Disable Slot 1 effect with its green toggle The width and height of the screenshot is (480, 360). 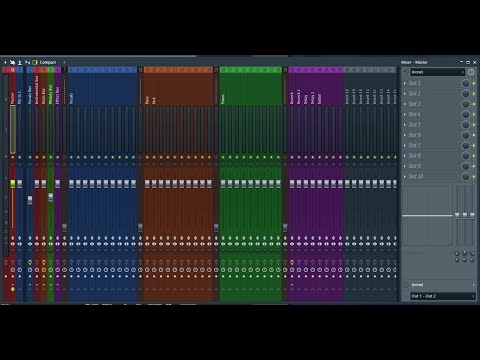(474, 83)
